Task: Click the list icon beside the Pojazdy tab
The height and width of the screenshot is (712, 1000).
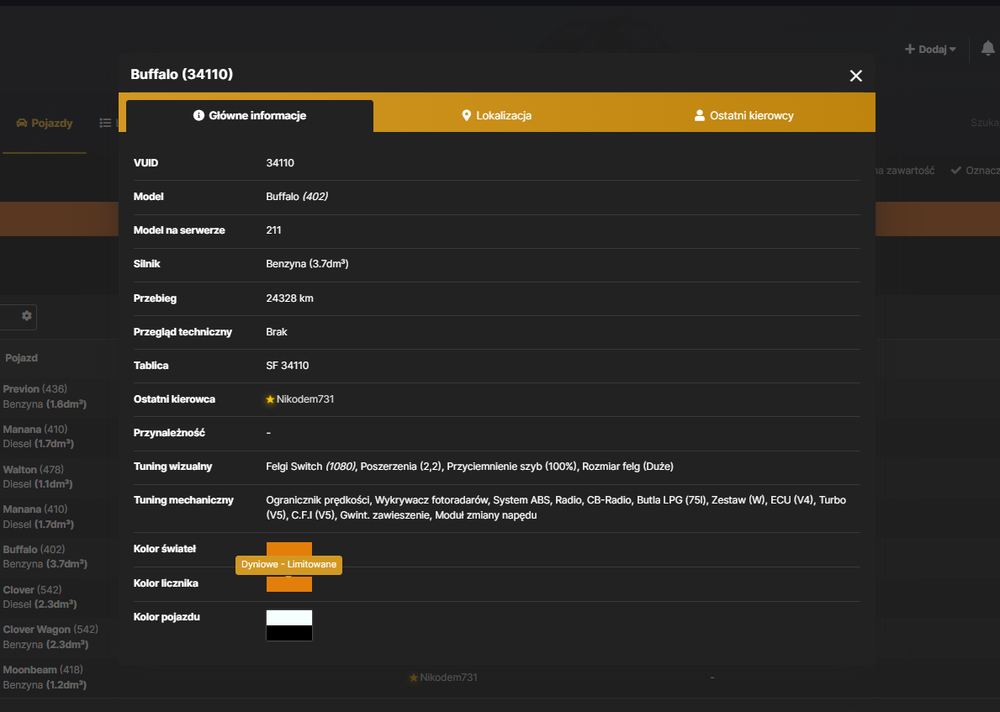Action: [x=105, y=123]
